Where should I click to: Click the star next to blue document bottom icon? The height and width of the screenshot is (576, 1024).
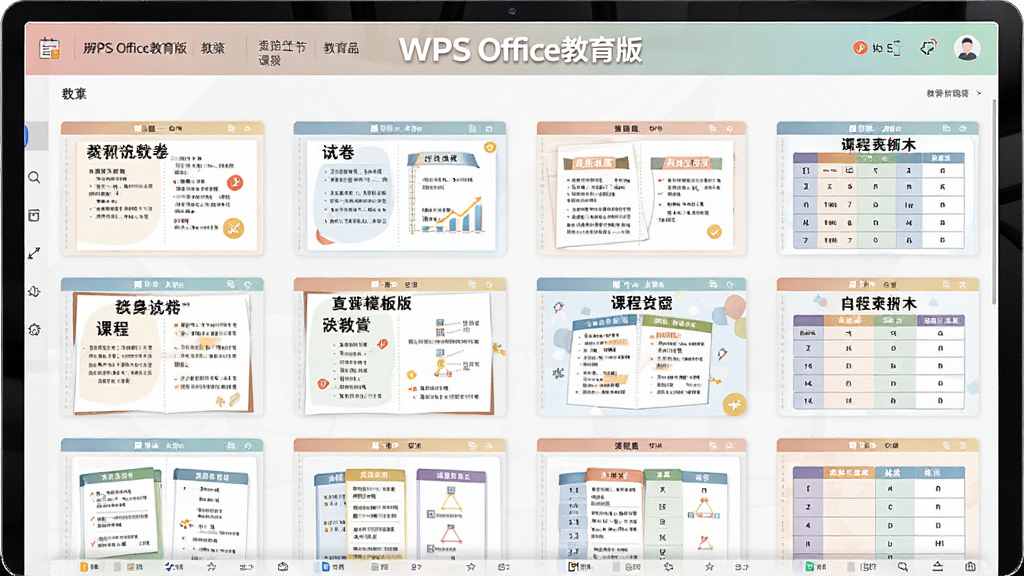pos(470,567)
